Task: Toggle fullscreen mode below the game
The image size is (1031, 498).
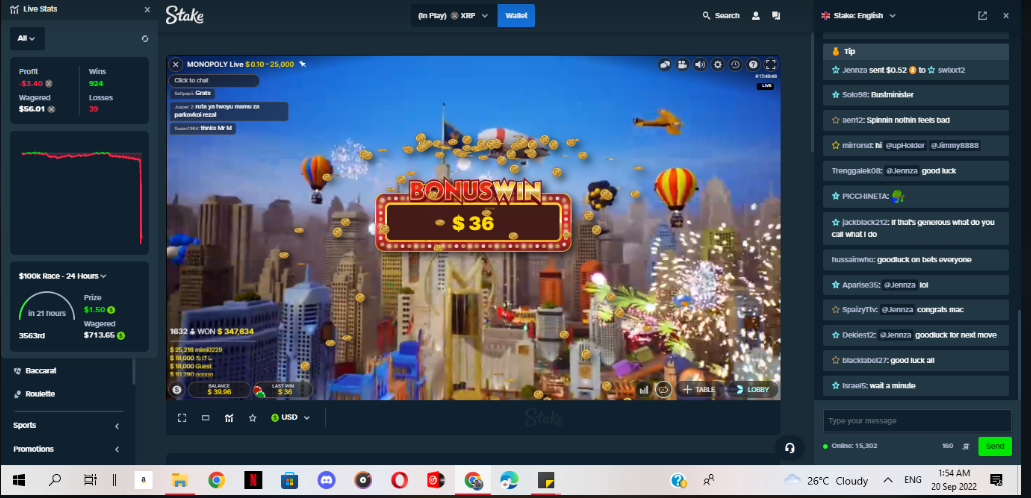Action: pos(182,418)
